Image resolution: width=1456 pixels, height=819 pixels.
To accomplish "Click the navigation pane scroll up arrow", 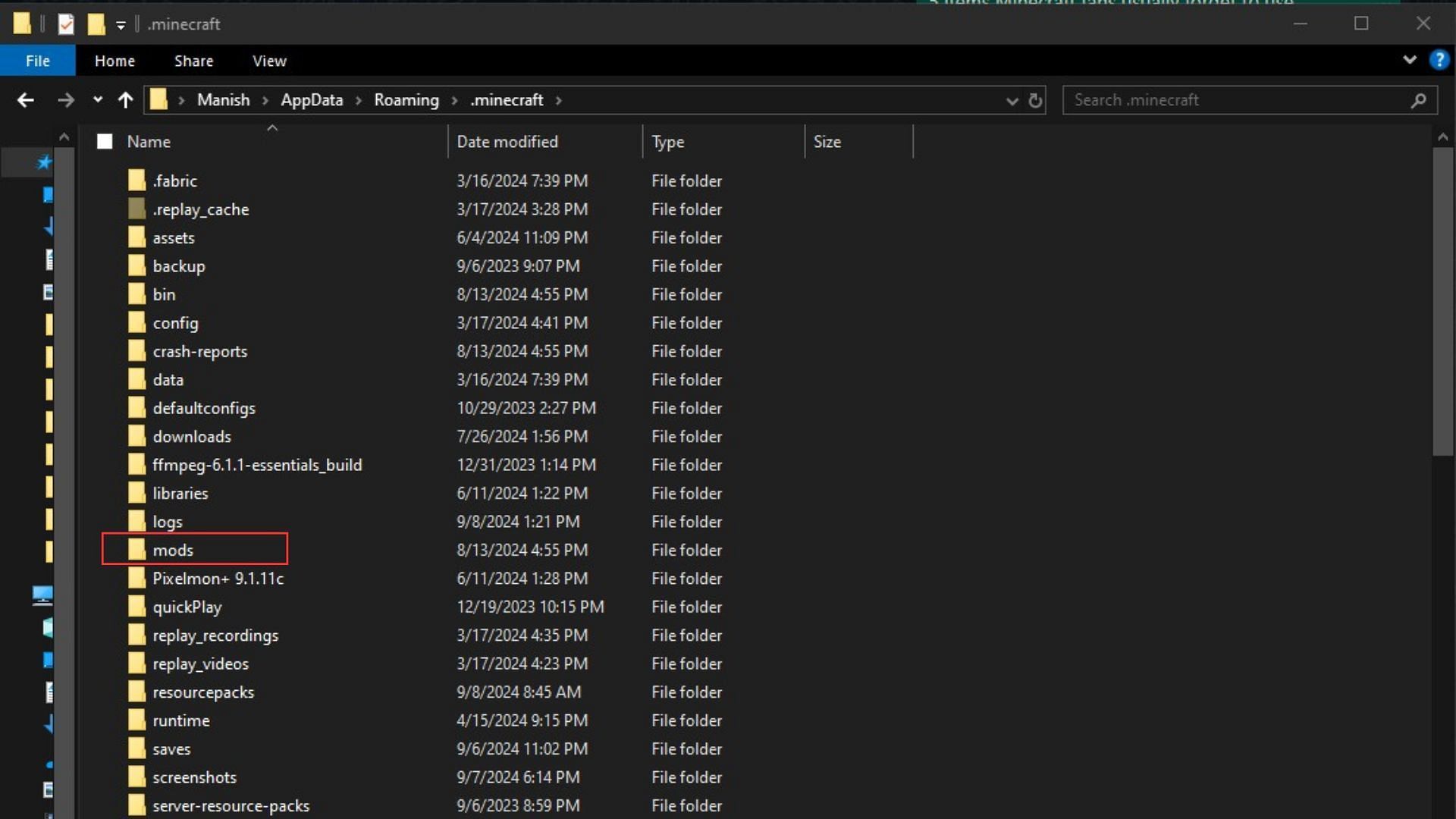I will pyautogui.click(x=64, y=137).
